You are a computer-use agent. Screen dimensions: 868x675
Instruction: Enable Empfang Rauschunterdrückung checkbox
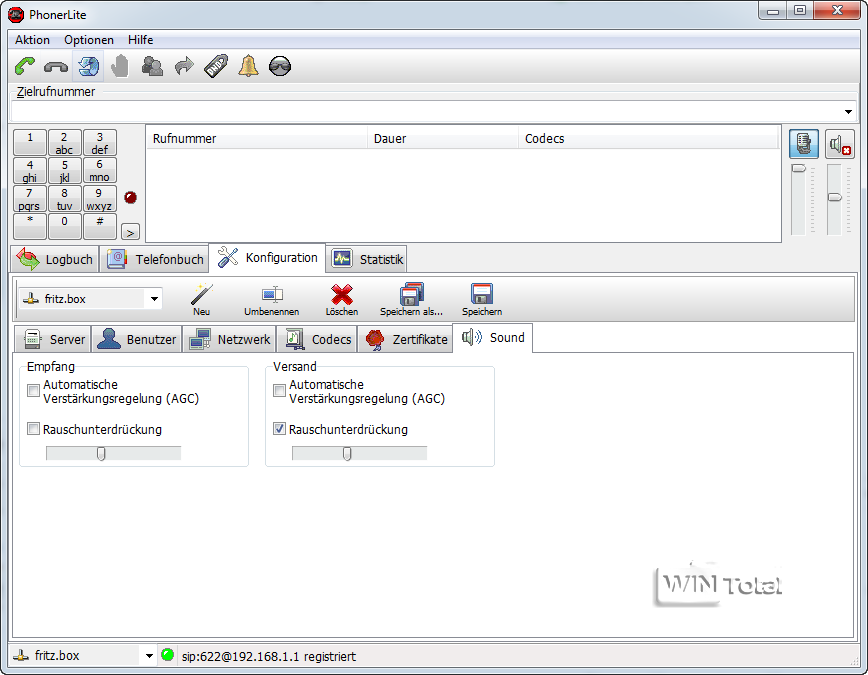[x=34, y=429]
